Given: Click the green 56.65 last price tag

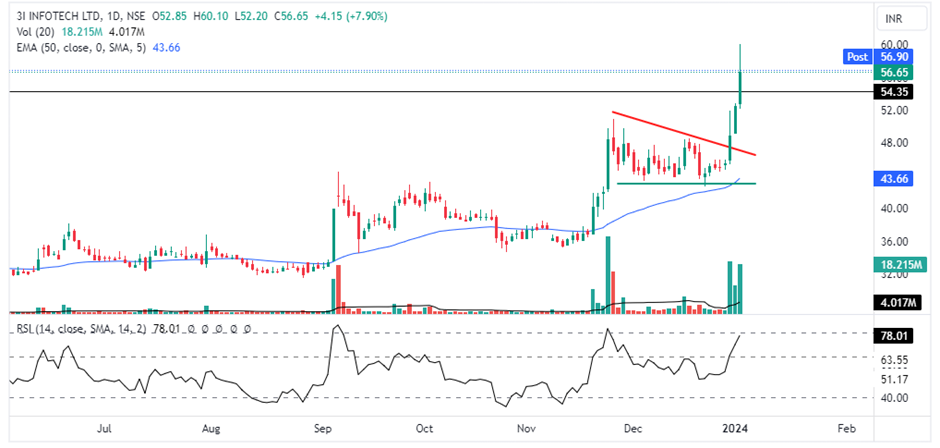Looking at the screenshot, I should 893,73.
